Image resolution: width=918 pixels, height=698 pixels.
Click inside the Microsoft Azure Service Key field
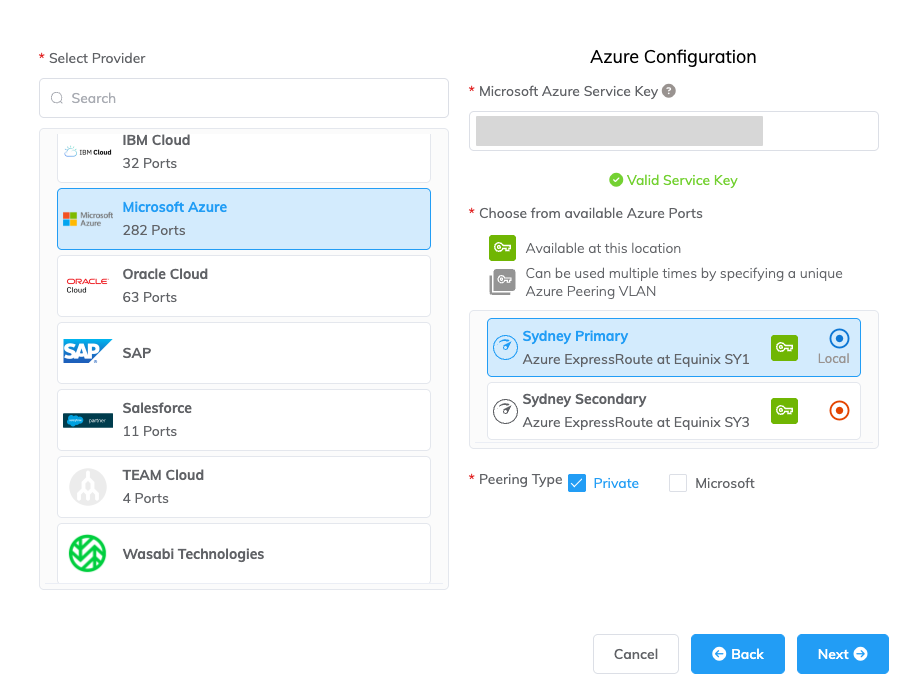click(x=672, y=130)
